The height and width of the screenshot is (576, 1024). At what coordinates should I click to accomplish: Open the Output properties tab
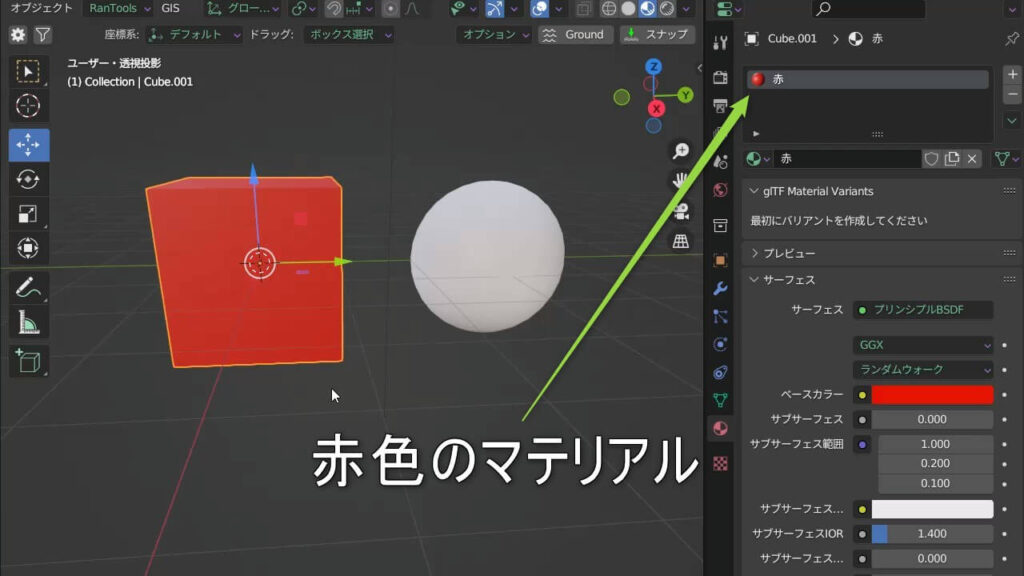pos(720,105)
